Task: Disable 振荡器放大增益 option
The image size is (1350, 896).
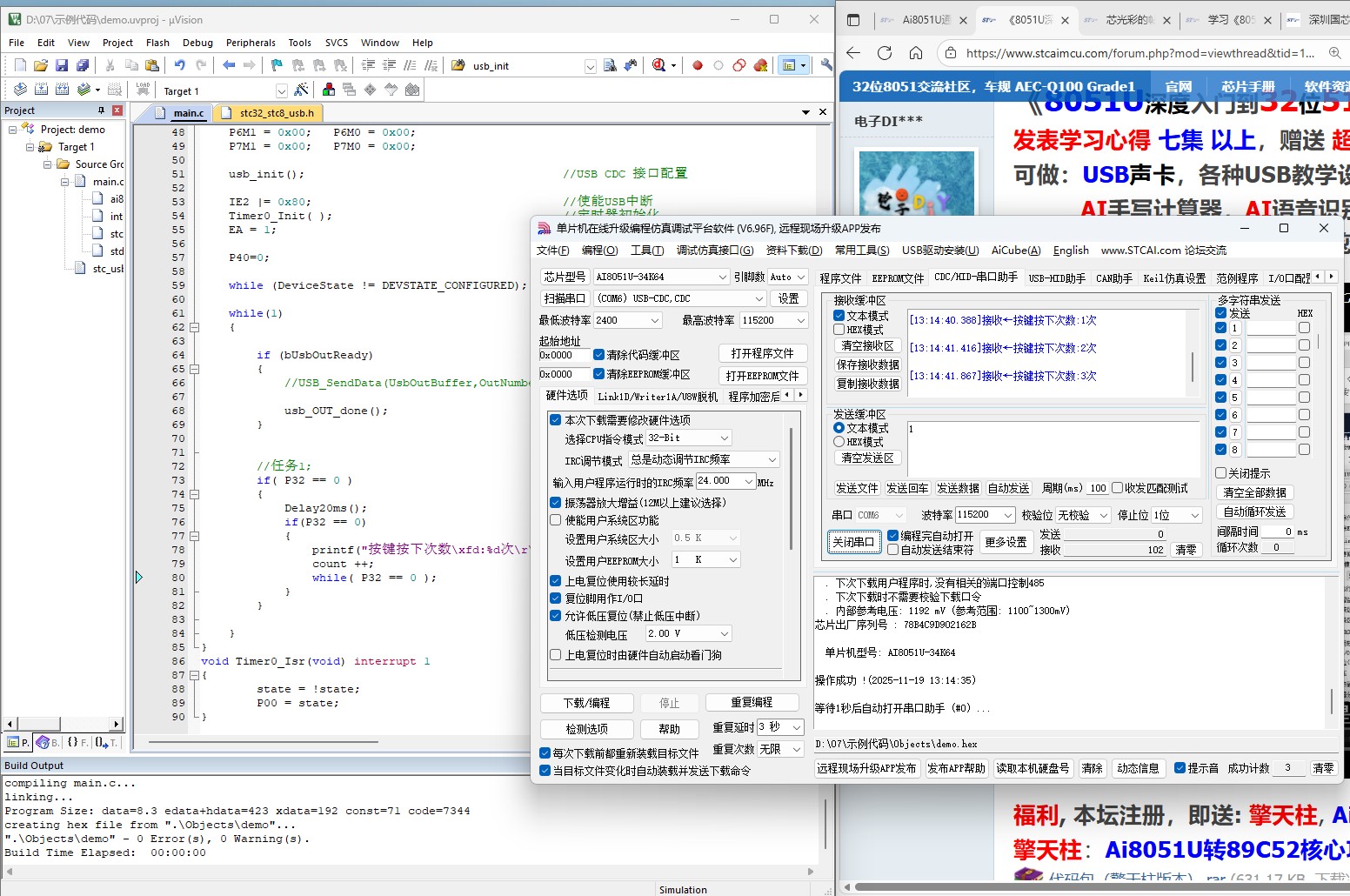Action: [556, 502]
